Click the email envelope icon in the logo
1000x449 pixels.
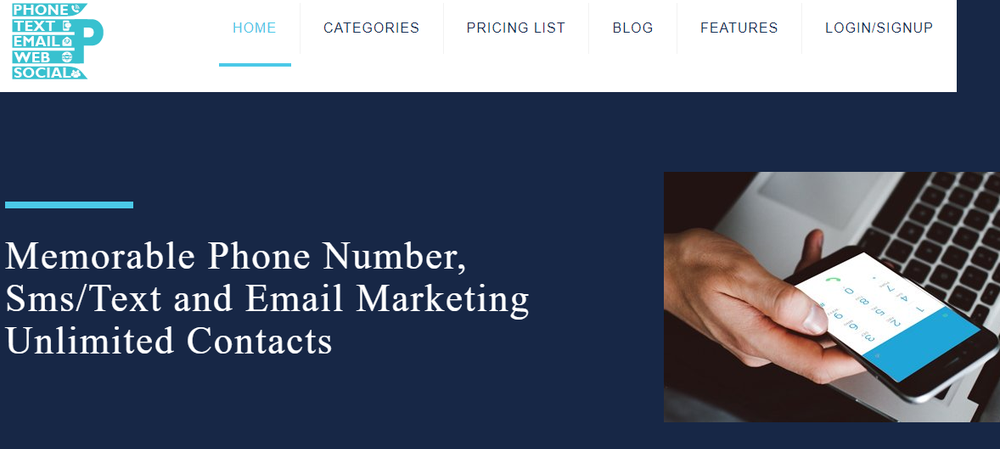66,41
